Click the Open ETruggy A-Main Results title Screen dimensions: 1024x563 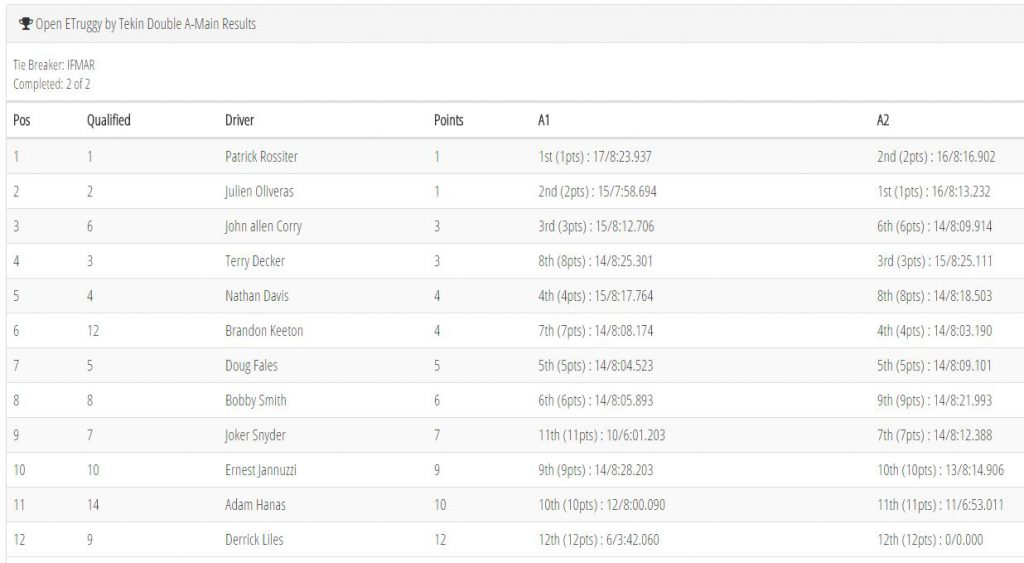click(x=146, y=24)
